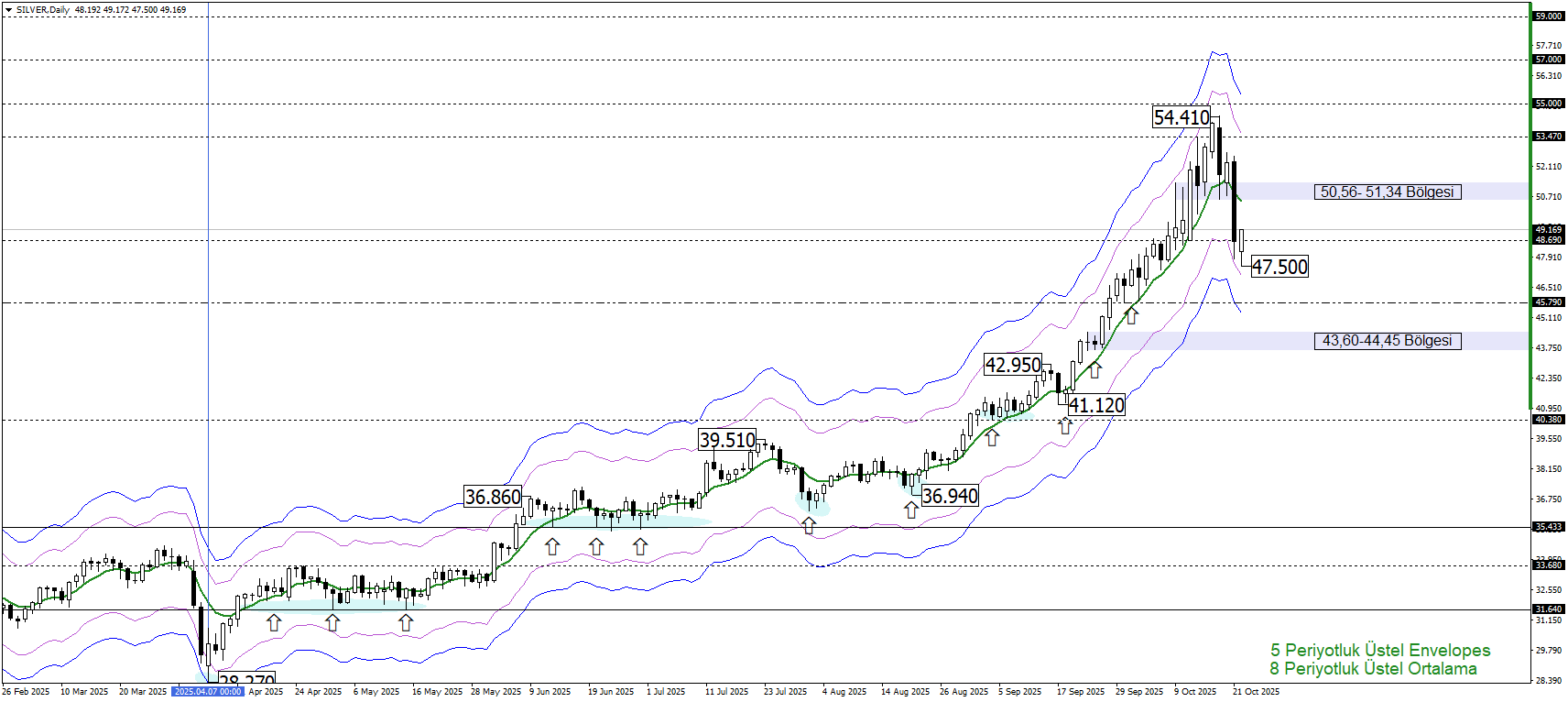Click the 45.790 level tag on price axis
Image resolution: width=1568 pixels, height=702 pixels.
point(1549,302)
